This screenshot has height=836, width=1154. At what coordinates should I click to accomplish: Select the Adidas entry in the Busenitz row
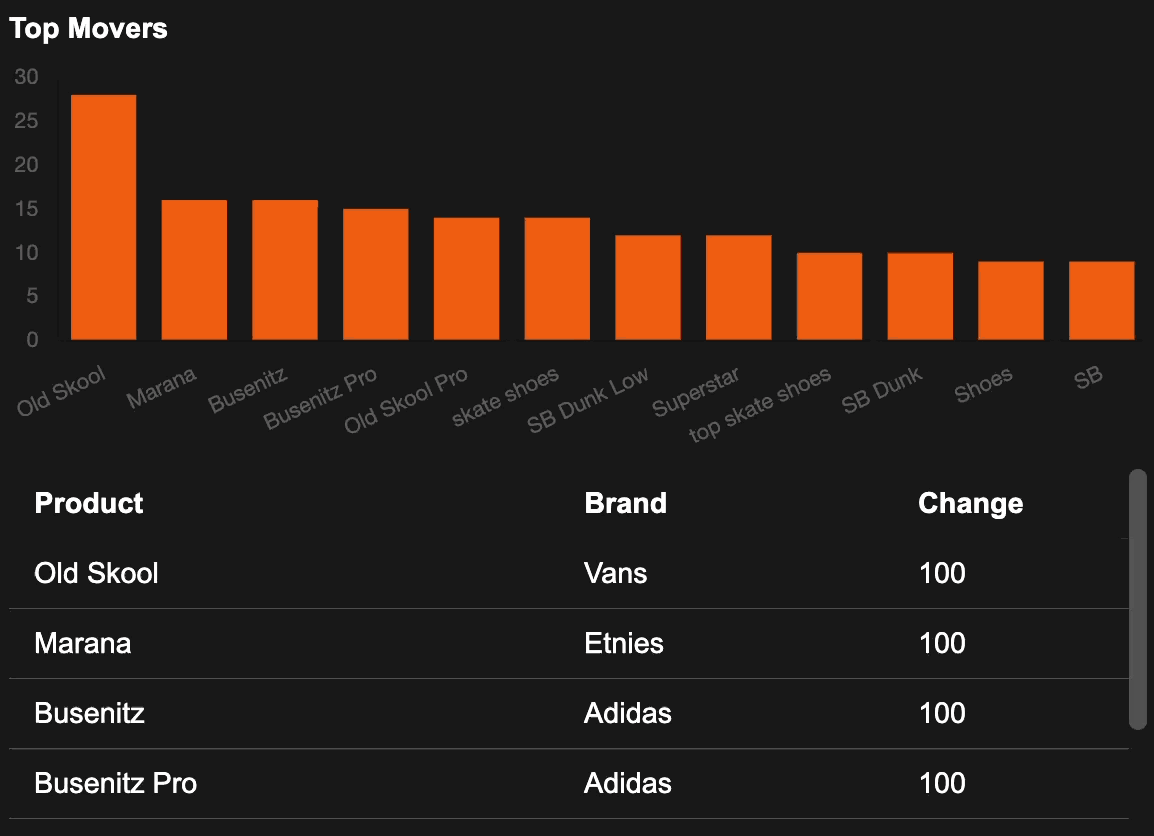(627, 713)
